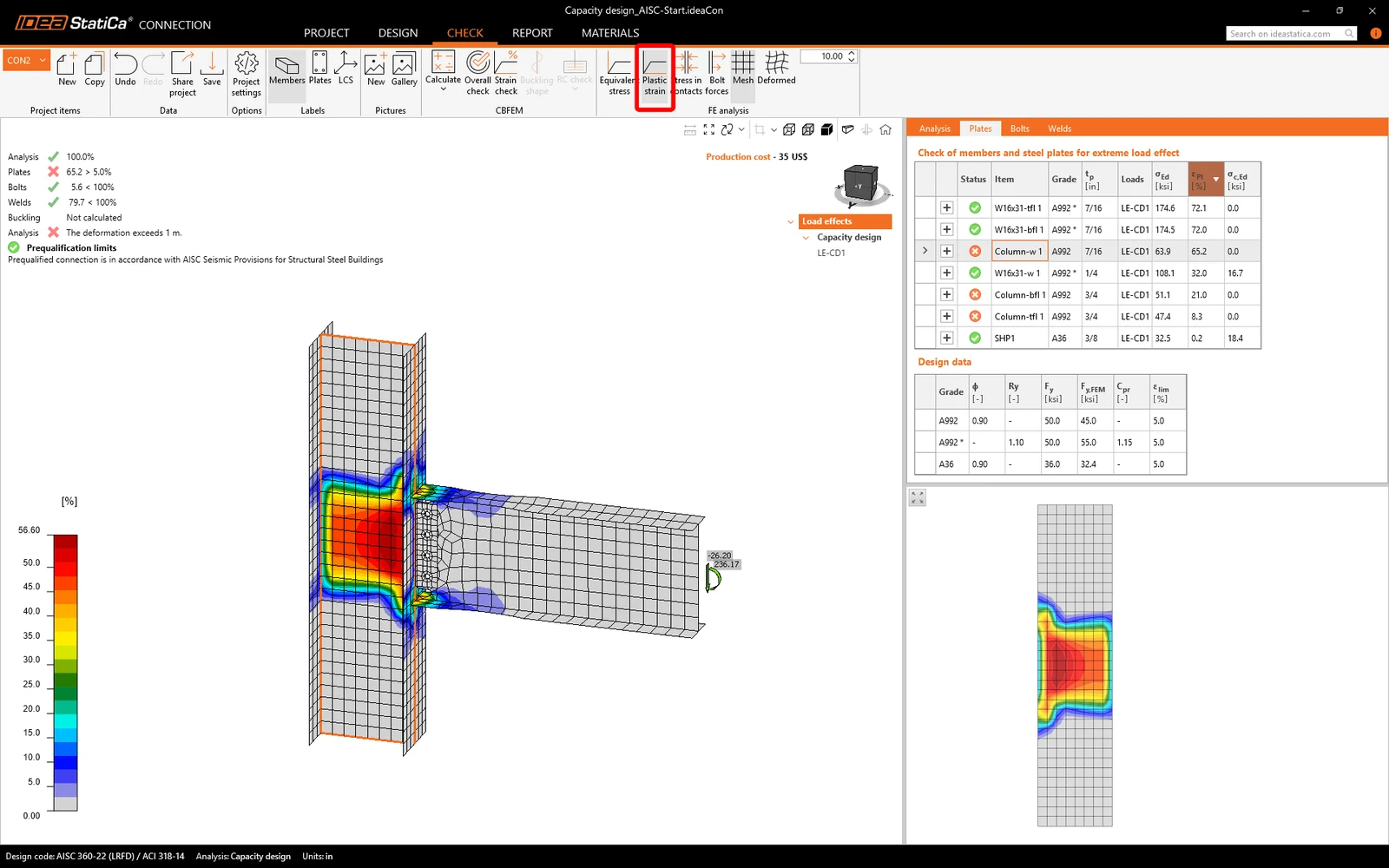Open the Calculate dropdown arrow
The width and height of the screenshot is (1389, 868).
(x=443, y=89)
